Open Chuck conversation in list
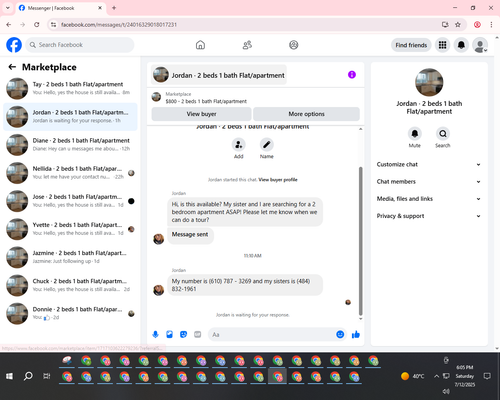Viewport: 500px width, 400px height. click(70, 285)
